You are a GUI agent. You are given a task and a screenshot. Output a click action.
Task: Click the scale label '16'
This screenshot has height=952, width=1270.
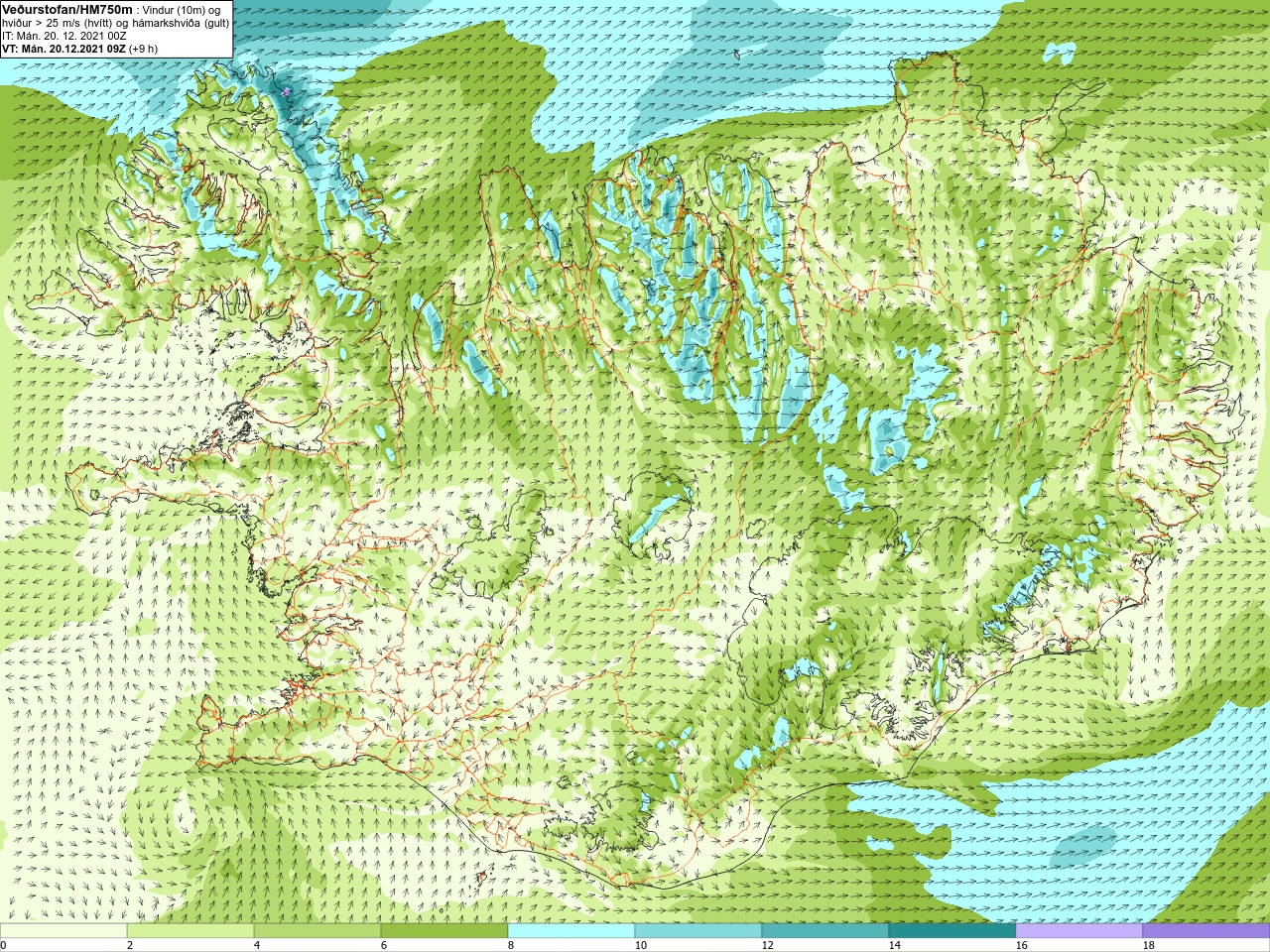(x=1022, y=945)
